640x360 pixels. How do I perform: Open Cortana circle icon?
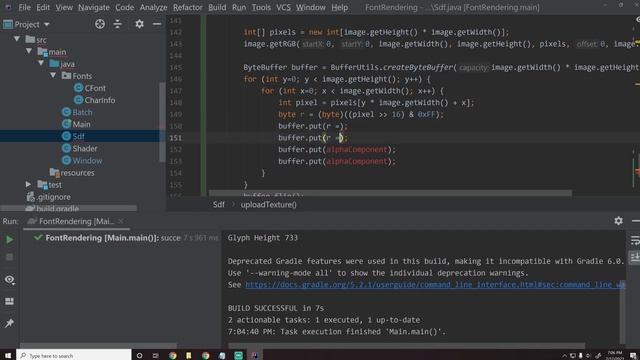tap(139, 355)
